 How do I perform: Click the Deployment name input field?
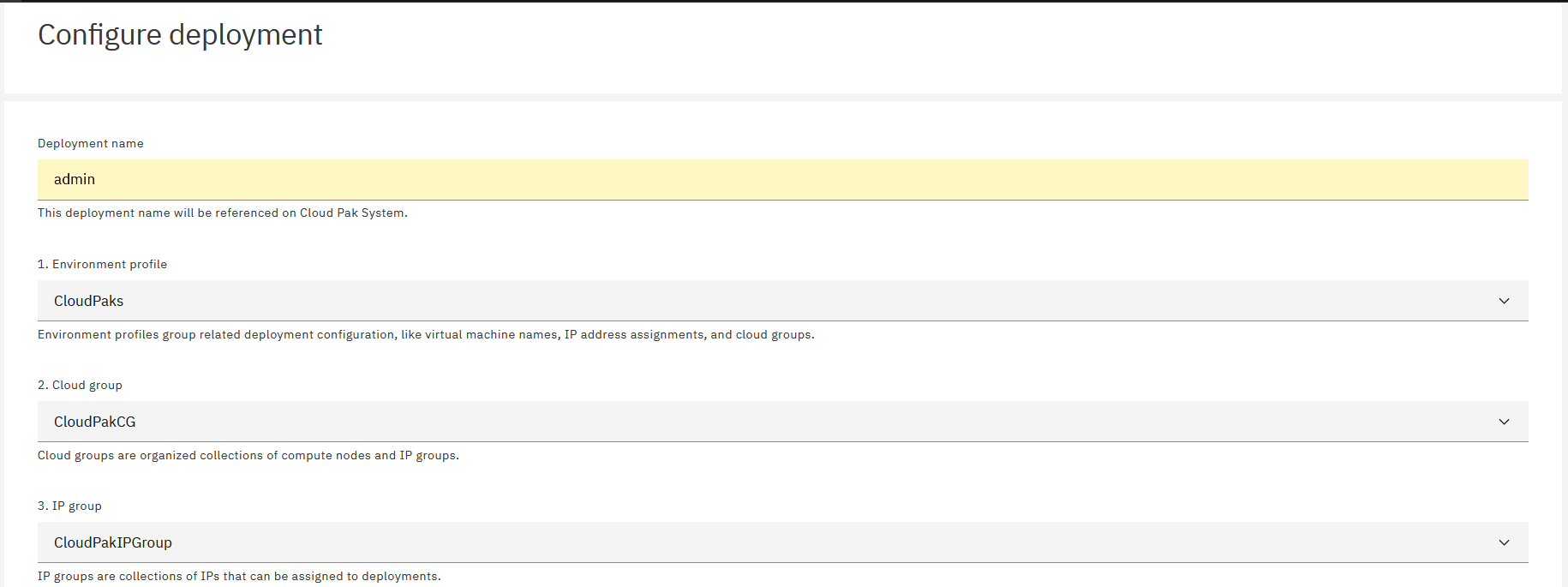point(782,179)
